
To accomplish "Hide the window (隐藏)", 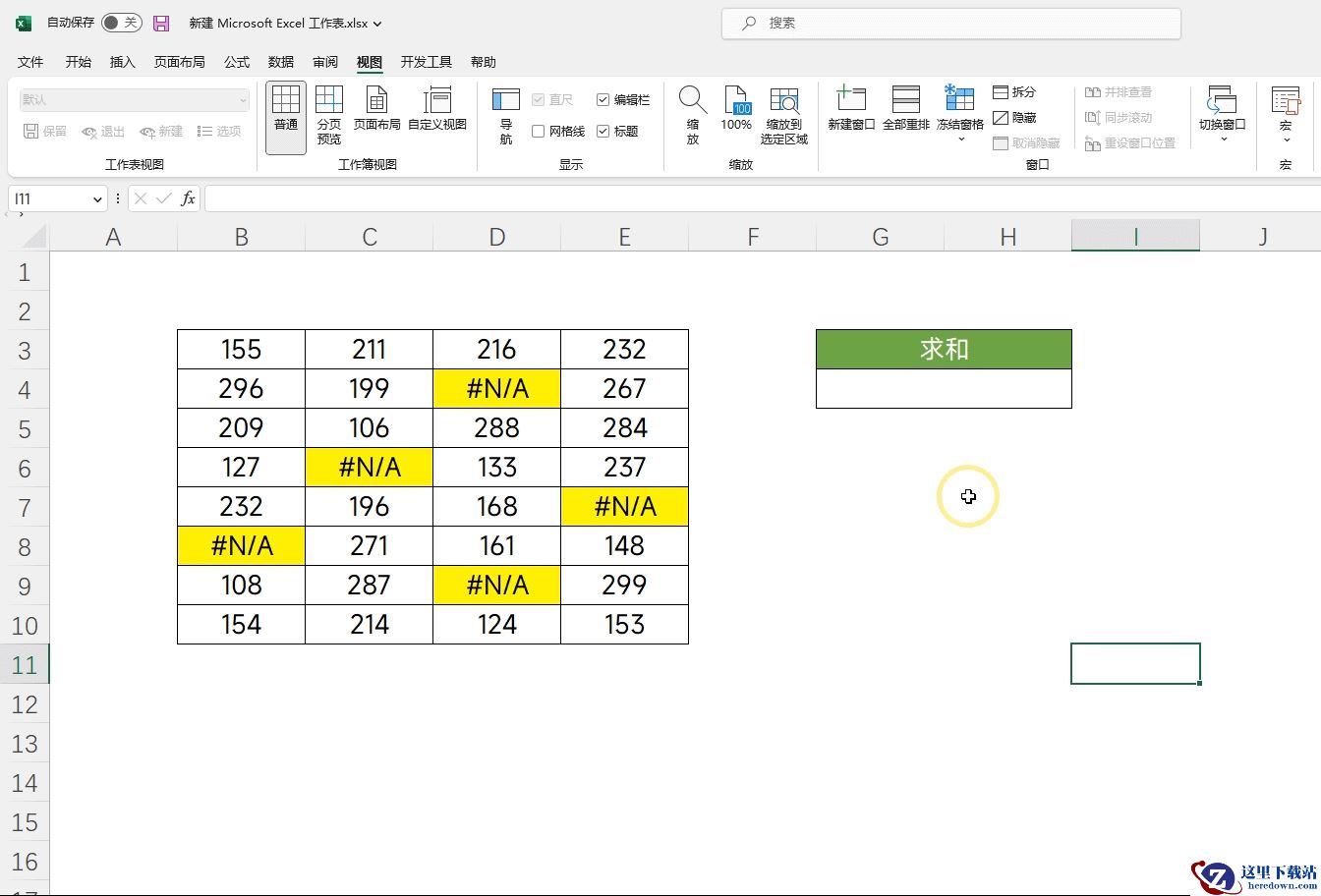I will (x=1014, y=118).
